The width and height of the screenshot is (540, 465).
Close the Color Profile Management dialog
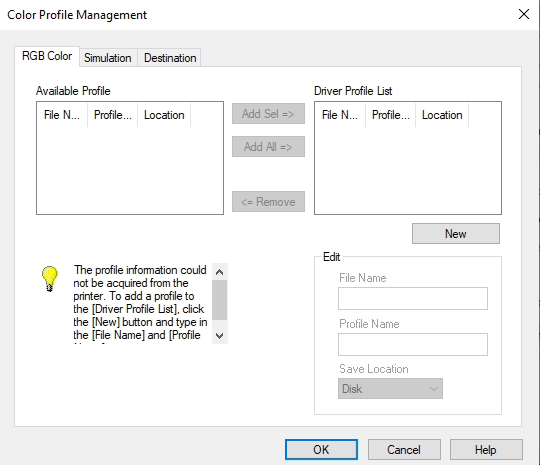tap(524, 14)
